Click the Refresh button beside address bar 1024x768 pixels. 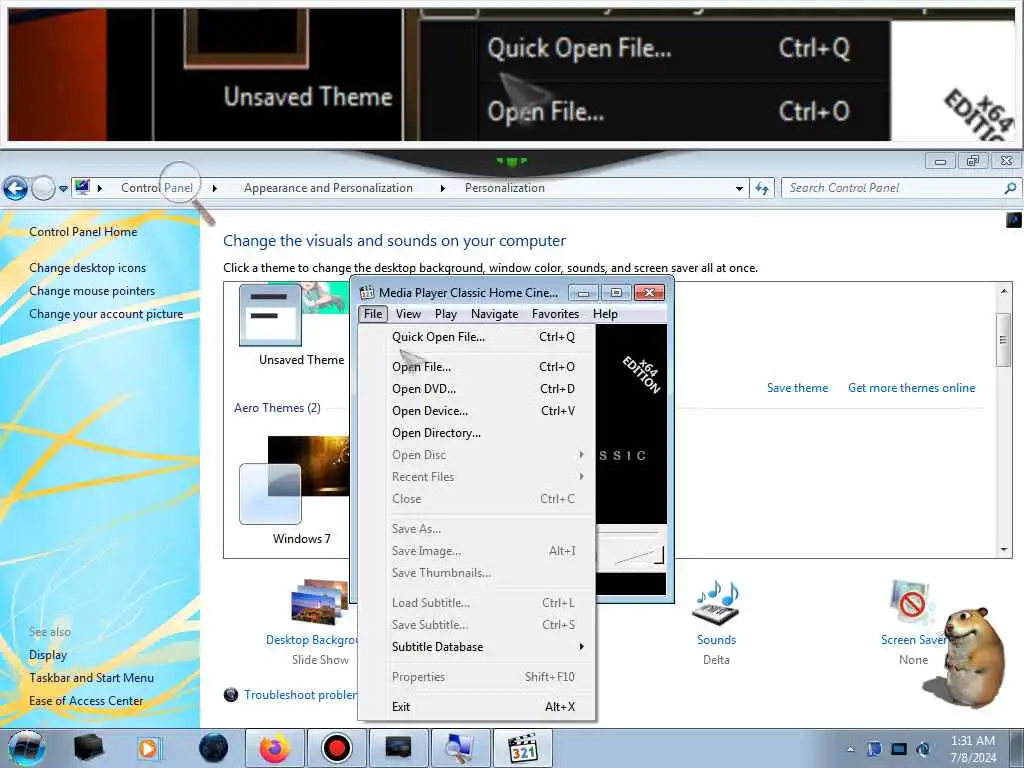click(x=762, y=189)
